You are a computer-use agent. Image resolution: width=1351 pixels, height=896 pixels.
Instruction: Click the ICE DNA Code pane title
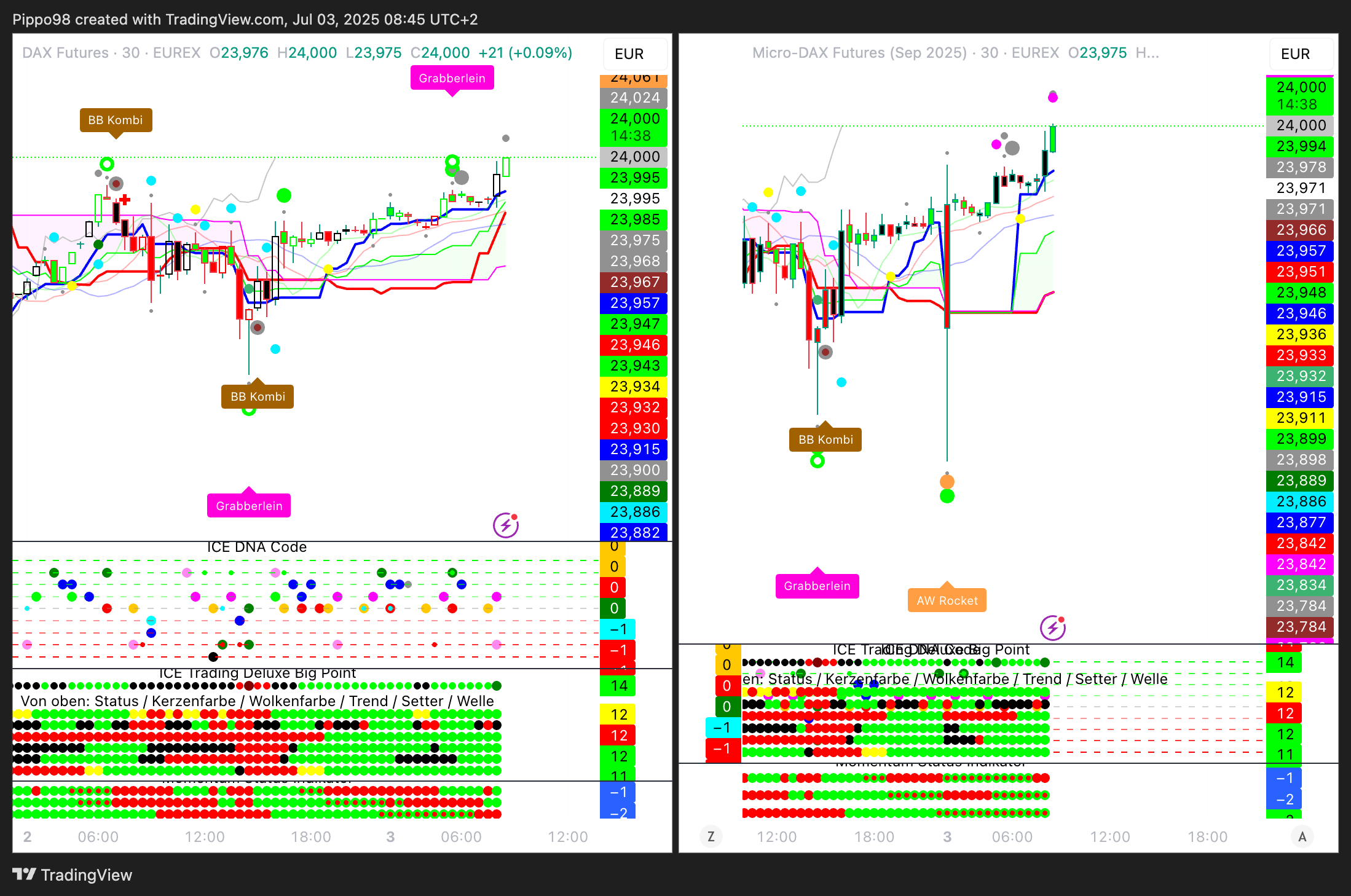[x=256, y=547]
